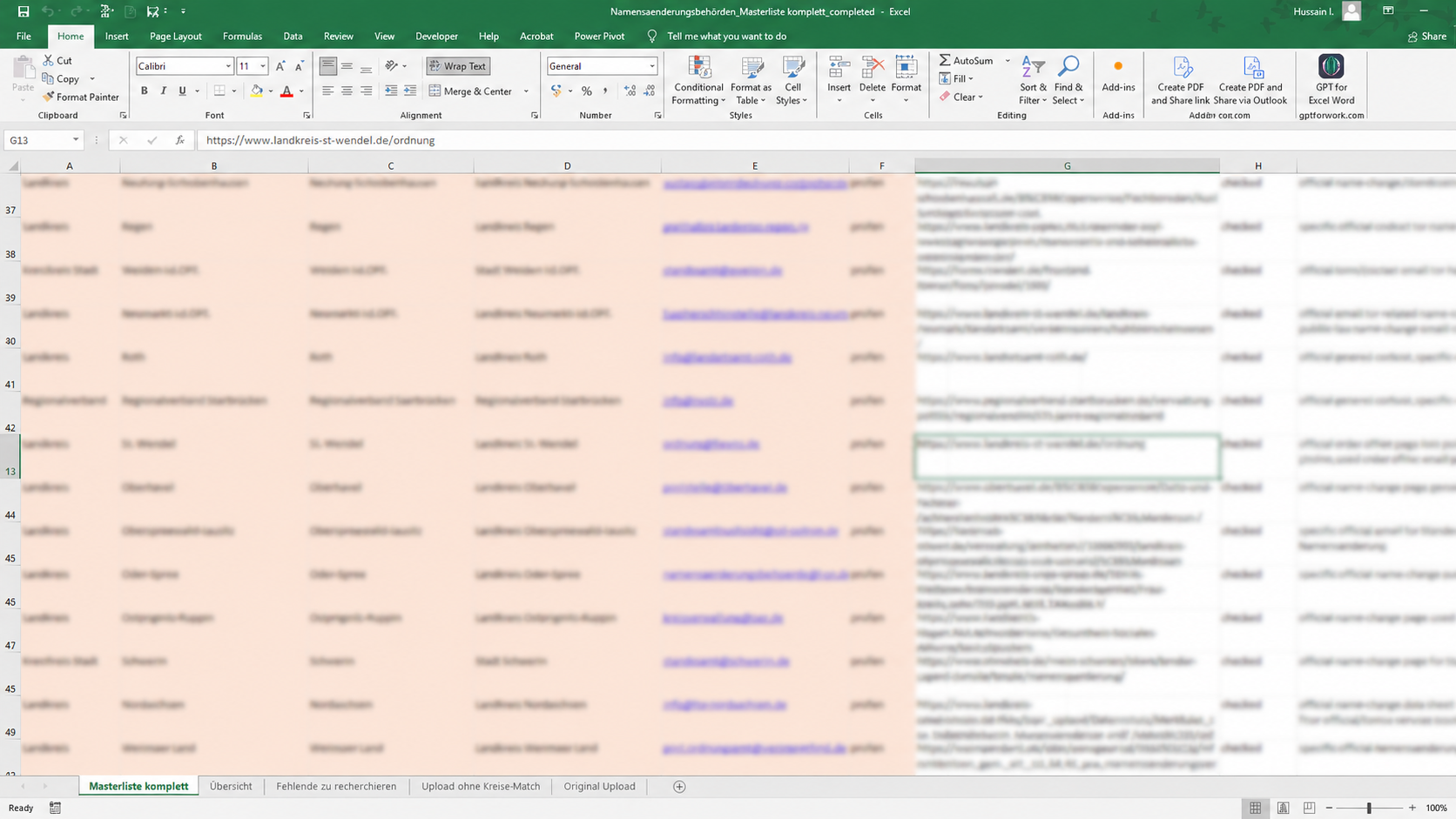The height and width of the screenshot is (819, 1456).
Task: Open the General number format dropdown
Action: (651, 66)
